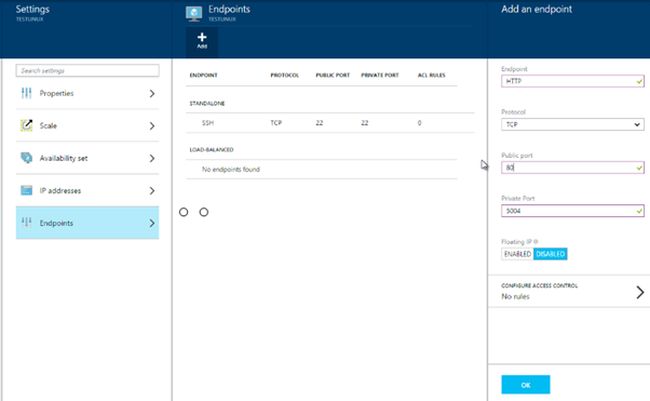Select the Endpoints settings item

coord(87,223)
